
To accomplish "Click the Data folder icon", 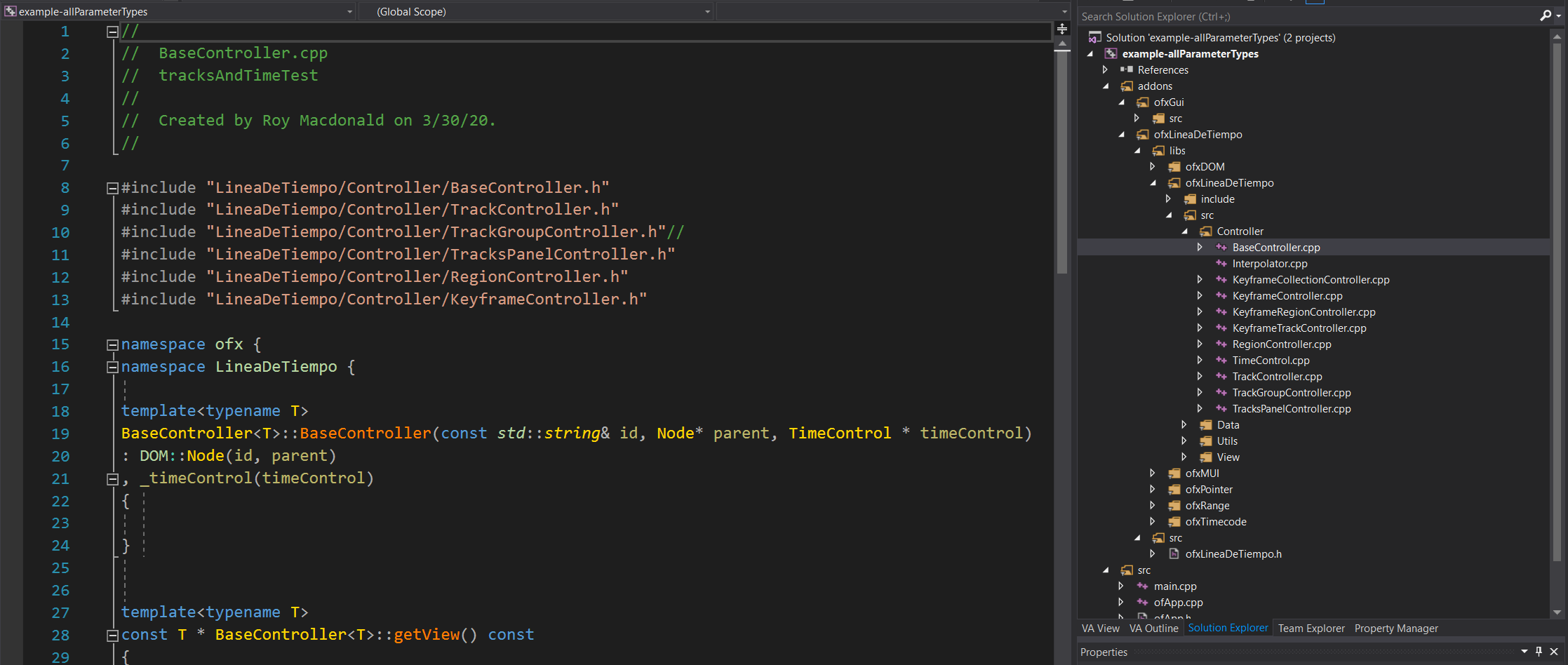I will 1206,424.
